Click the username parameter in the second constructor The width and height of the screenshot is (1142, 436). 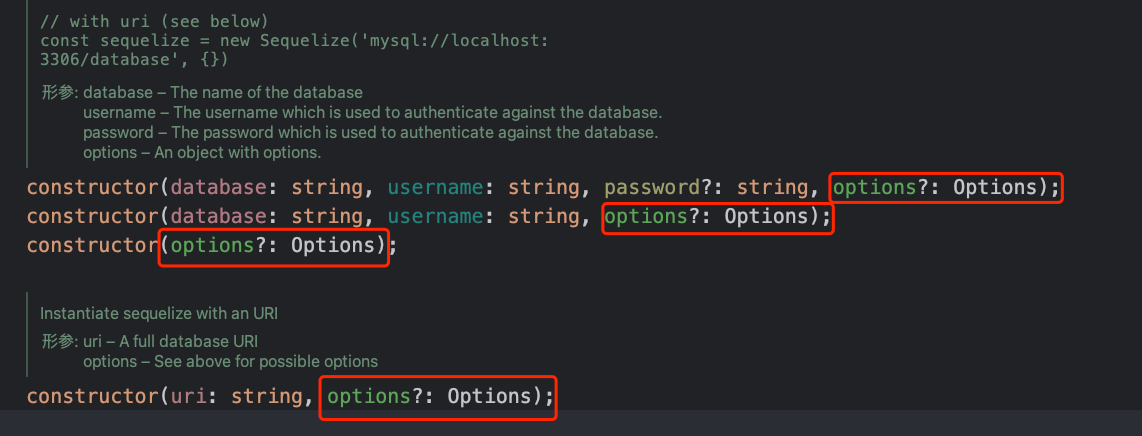click(x=436, y=216)
